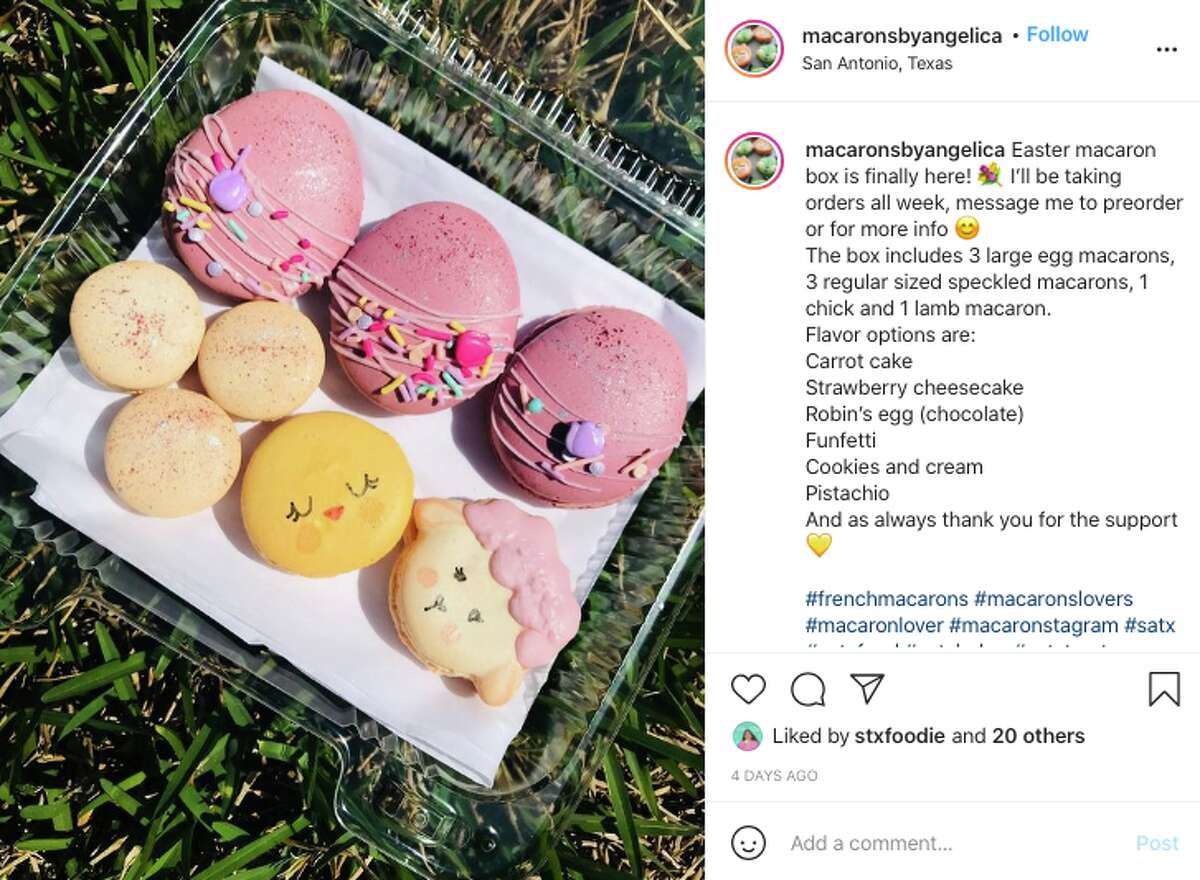Screen dimensions: 1200x880
Task: Click the profile avatar beside the caption
Action: pos(755,160)
